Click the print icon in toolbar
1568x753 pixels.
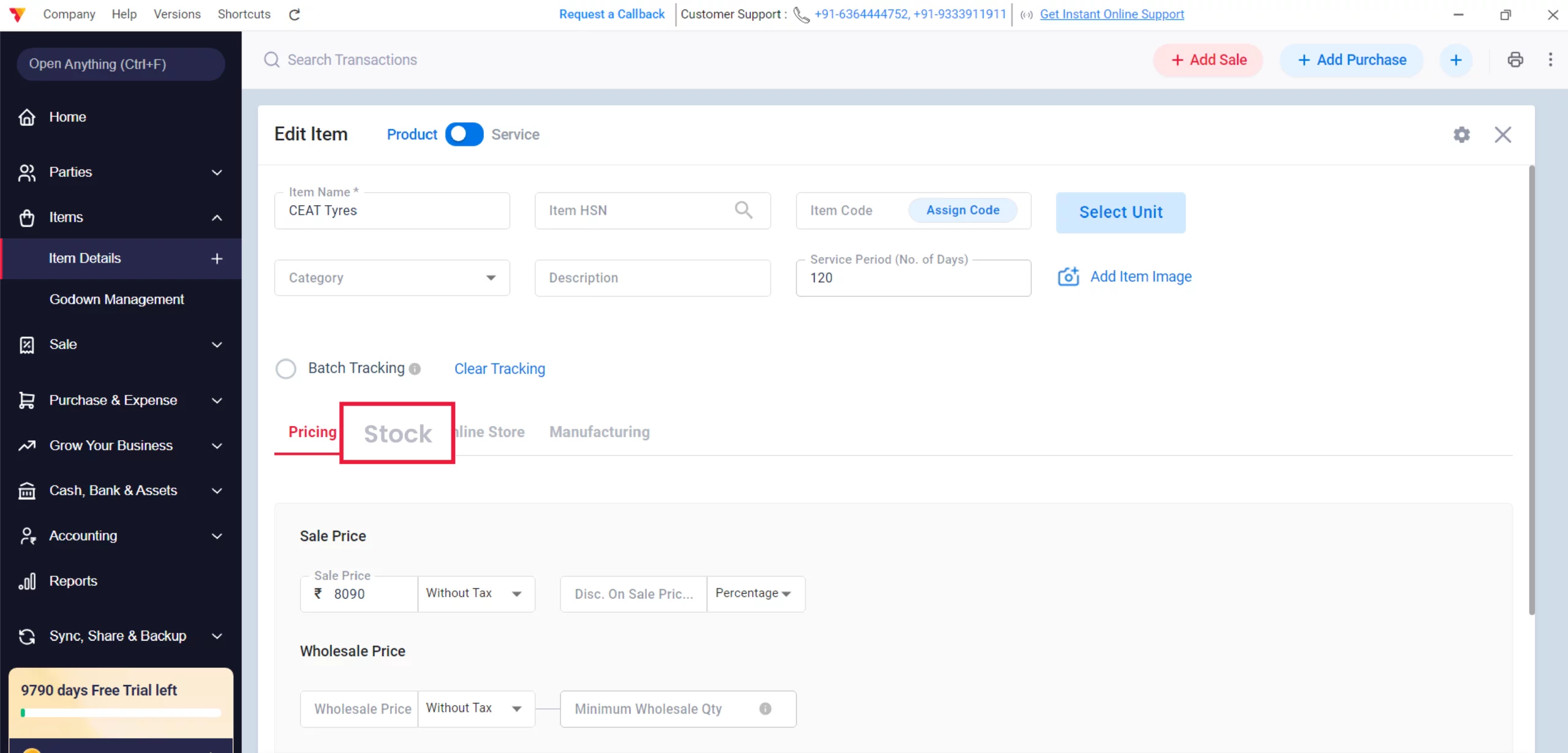click(1515, 59)
